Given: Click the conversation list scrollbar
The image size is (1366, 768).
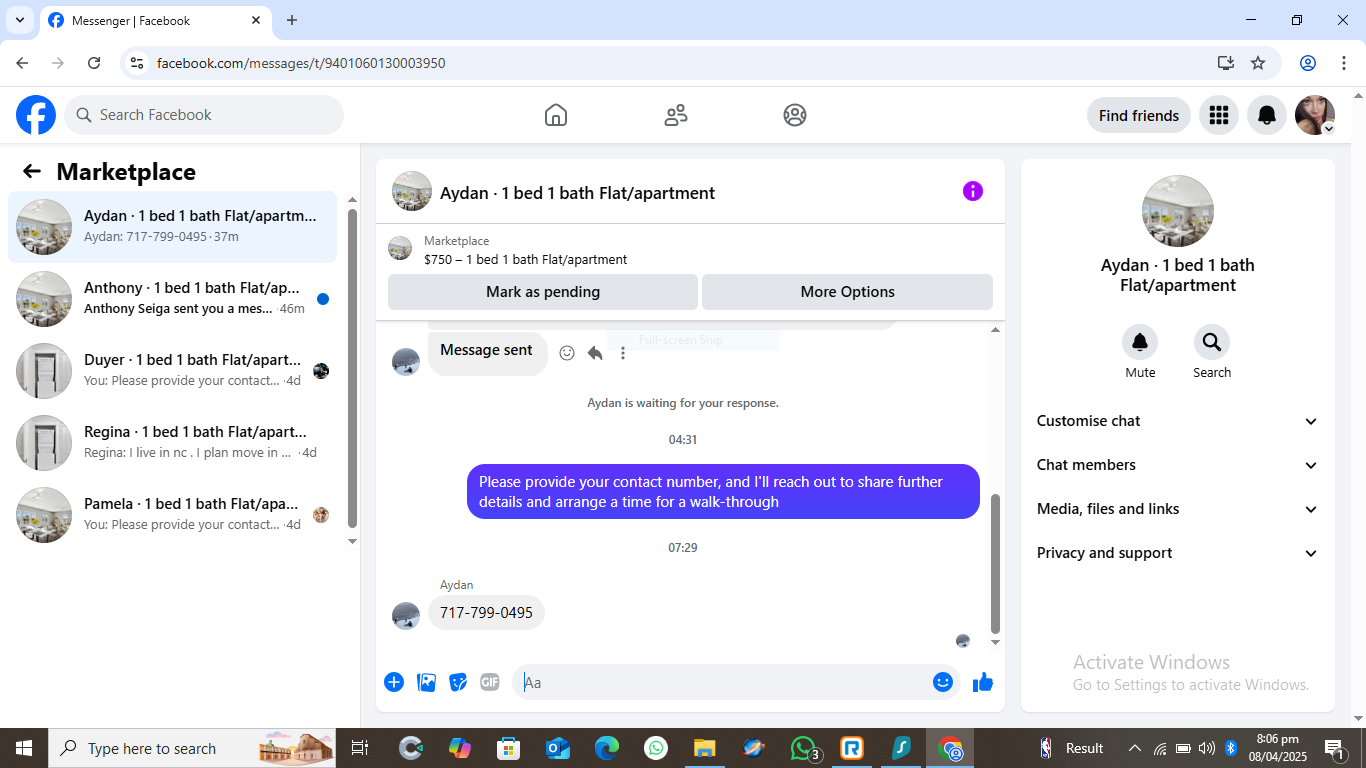Looking at the screenshot, I should click(x=352, y=368).
